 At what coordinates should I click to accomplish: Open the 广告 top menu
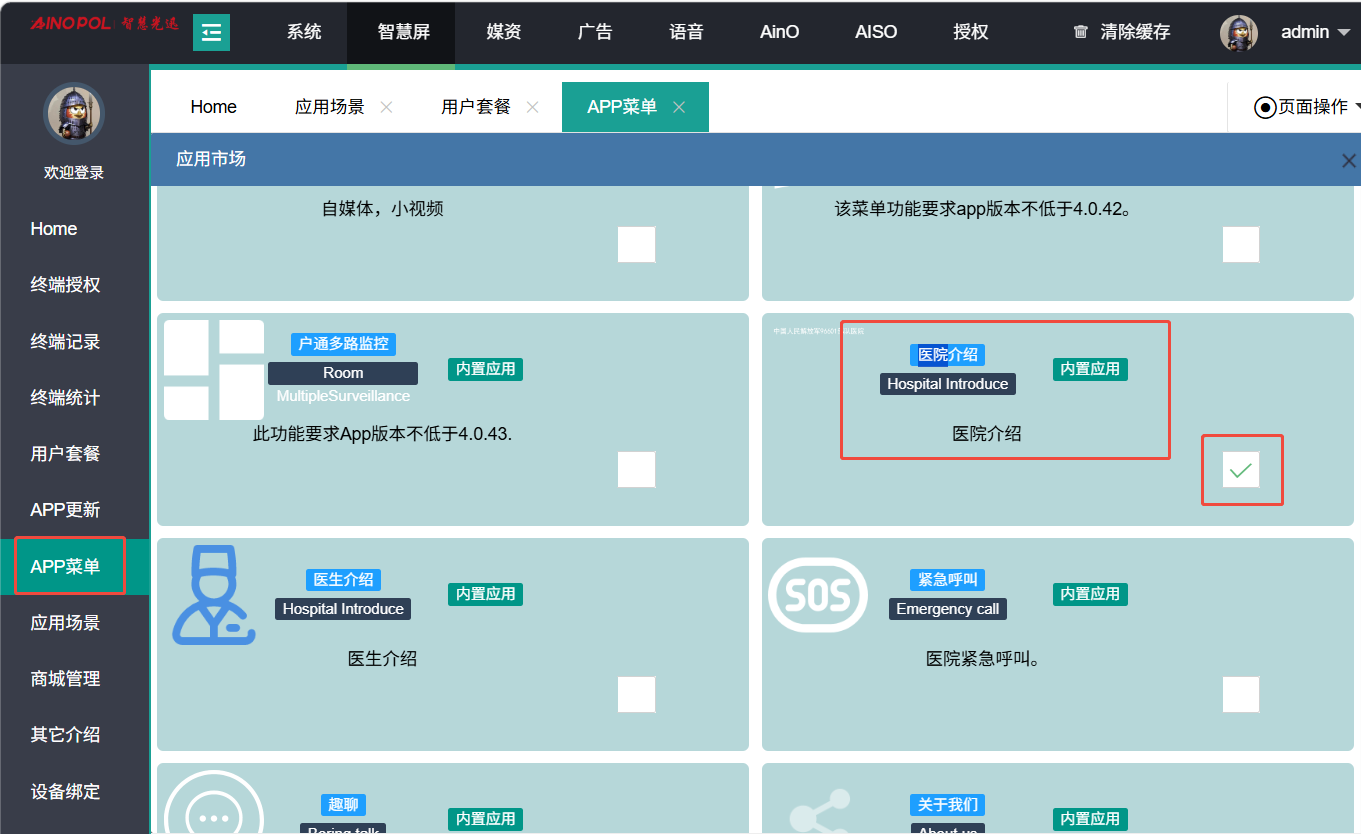(595, 32)
